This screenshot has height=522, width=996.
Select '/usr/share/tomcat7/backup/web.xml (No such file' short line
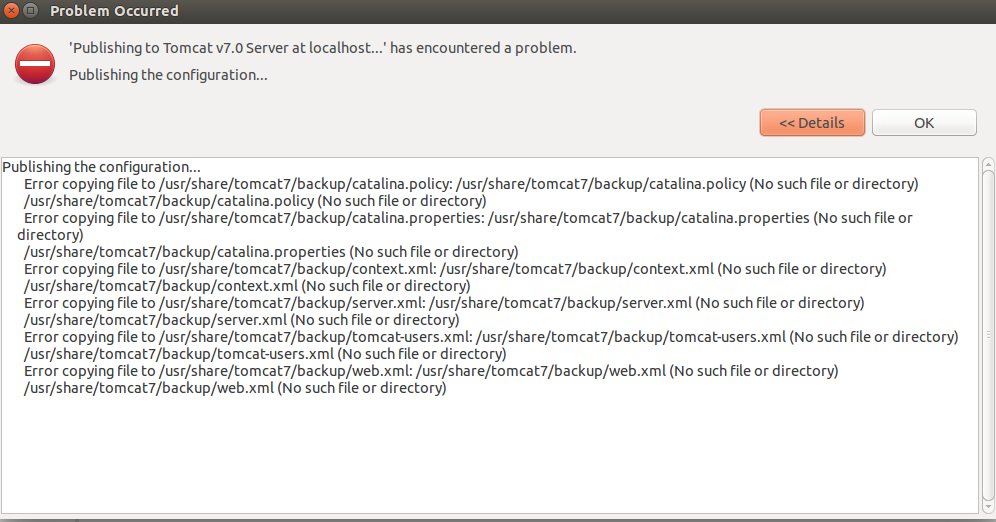[x=235, y=388]
